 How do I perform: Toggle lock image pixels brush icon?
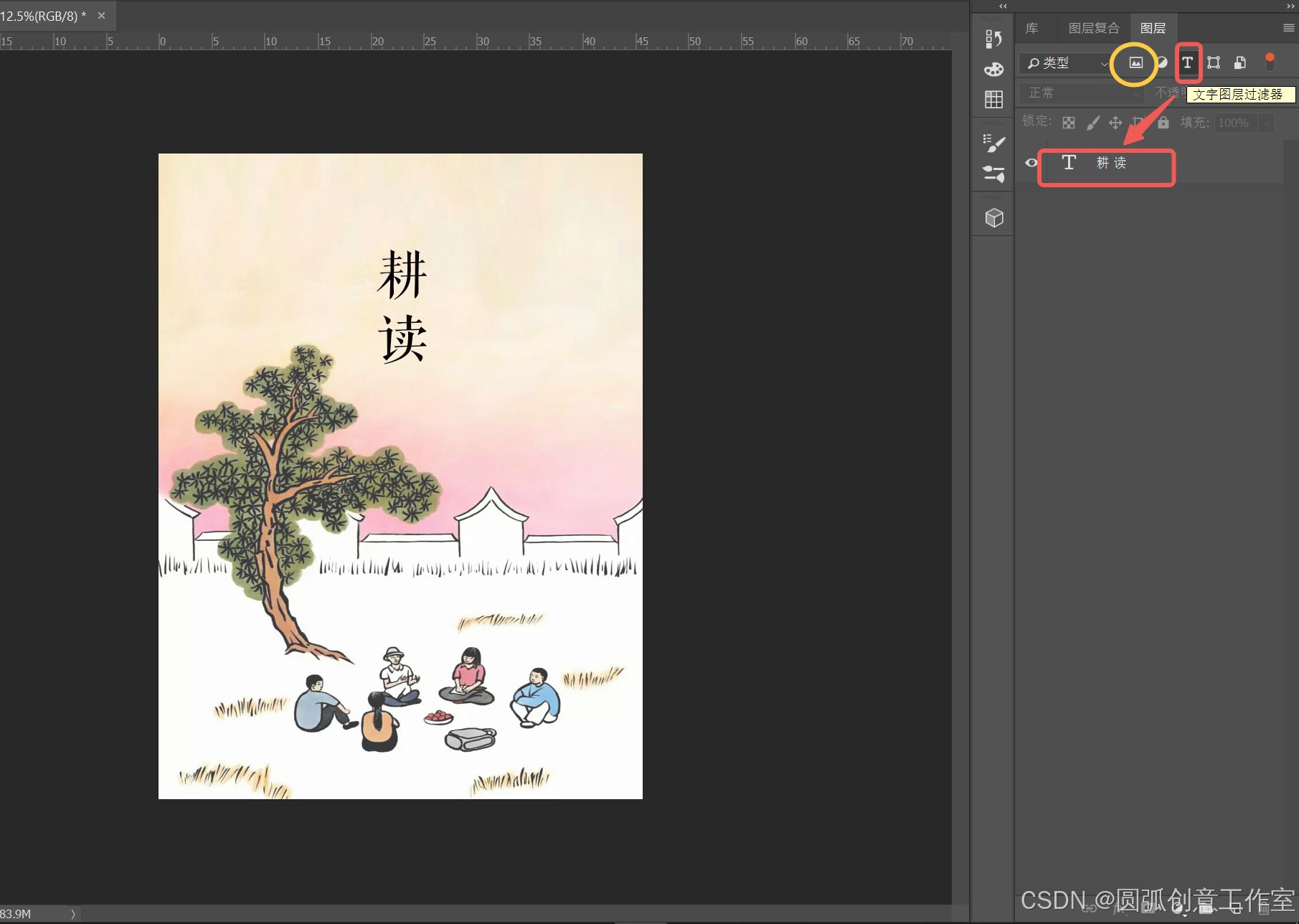click(1092, 123)
